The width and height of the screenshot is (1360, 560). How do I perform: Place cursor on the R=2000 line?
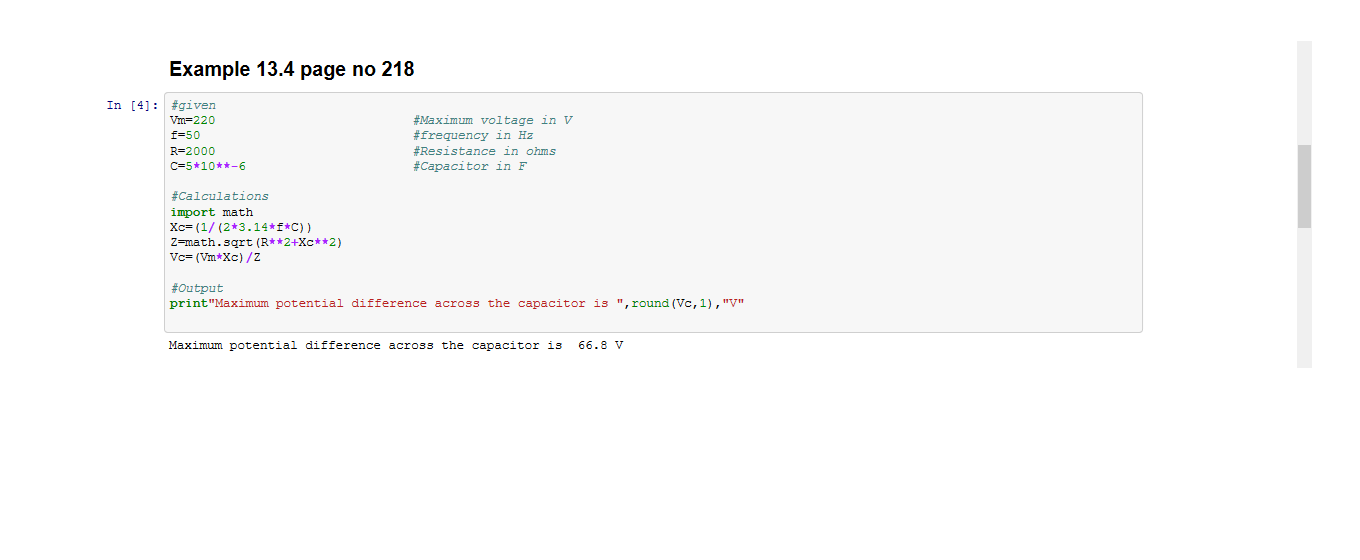click(x=192, y=151)
